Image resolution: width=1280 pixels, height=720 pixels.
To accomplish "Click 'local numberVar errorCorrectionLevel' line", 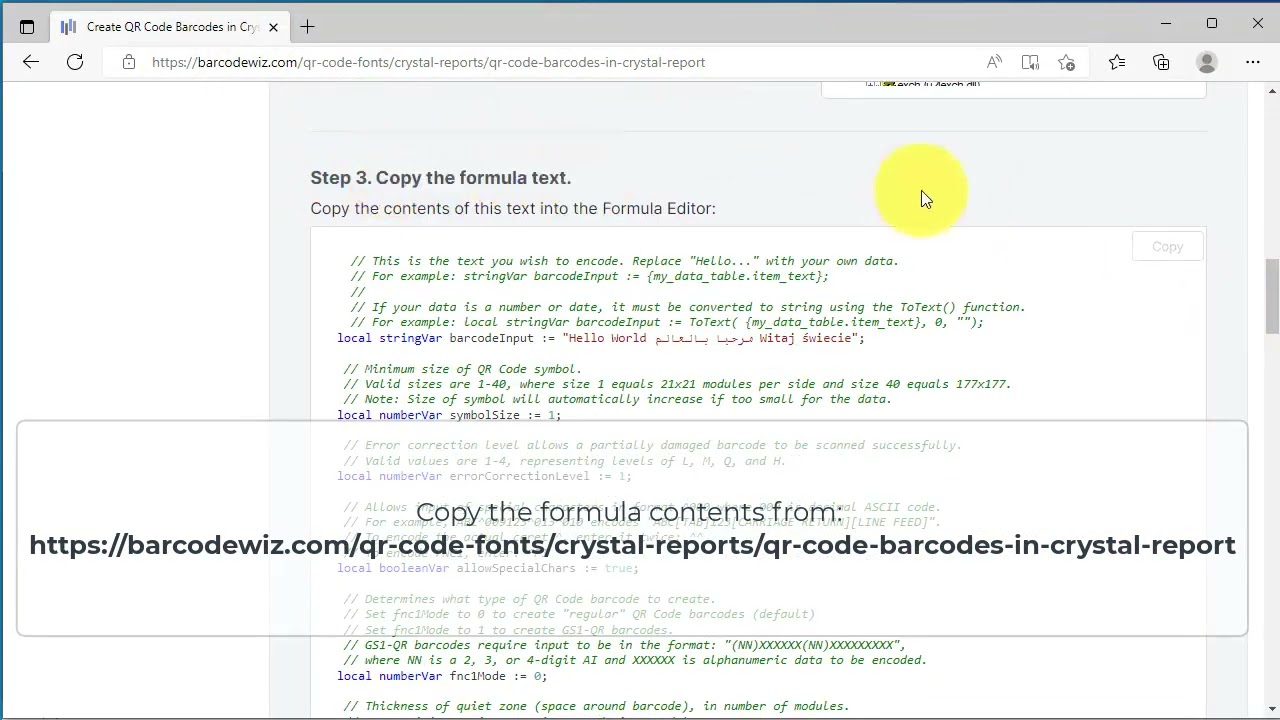I will pyautogui.click(x=484, y=476).
